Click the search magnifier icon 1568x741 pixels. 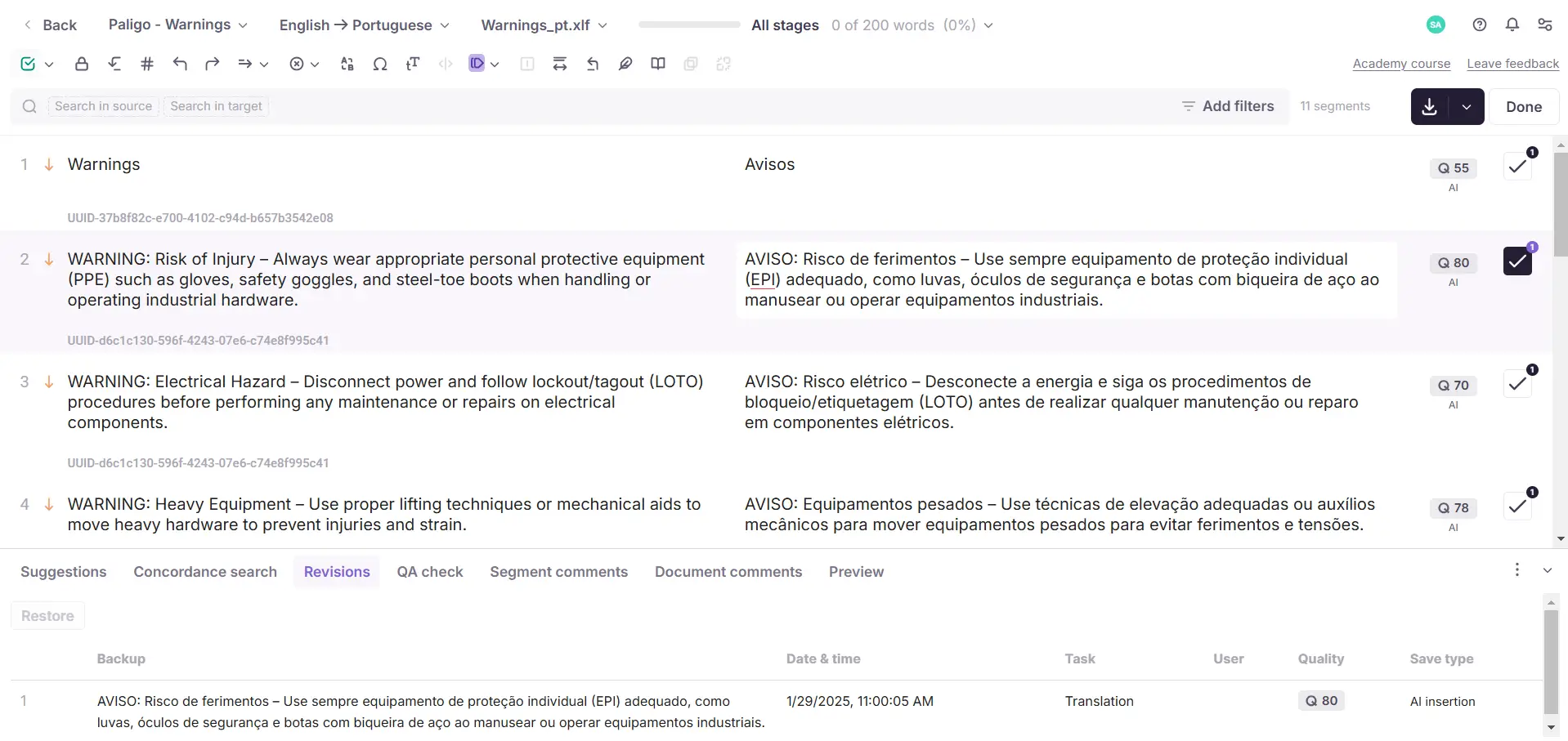(29, 106)
